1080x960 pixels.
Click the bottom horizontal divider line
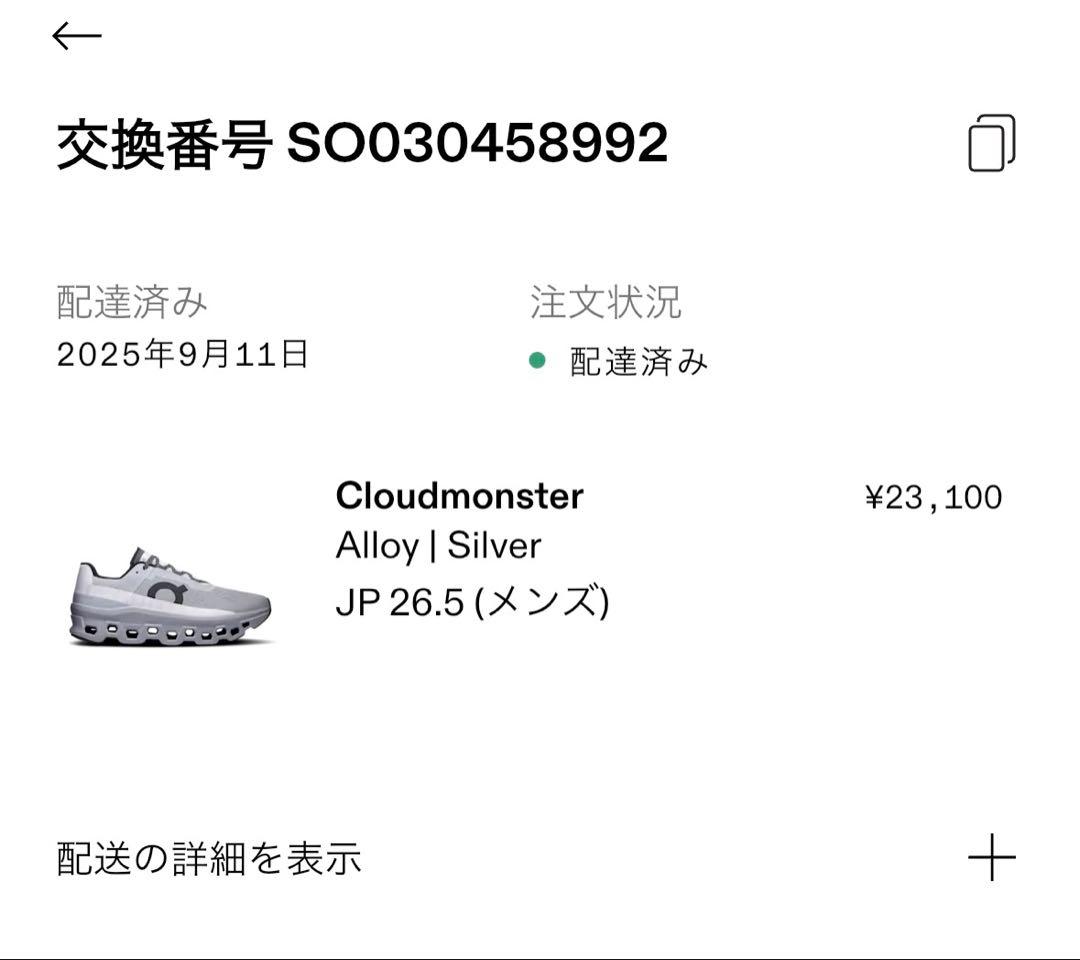(540, 957)
